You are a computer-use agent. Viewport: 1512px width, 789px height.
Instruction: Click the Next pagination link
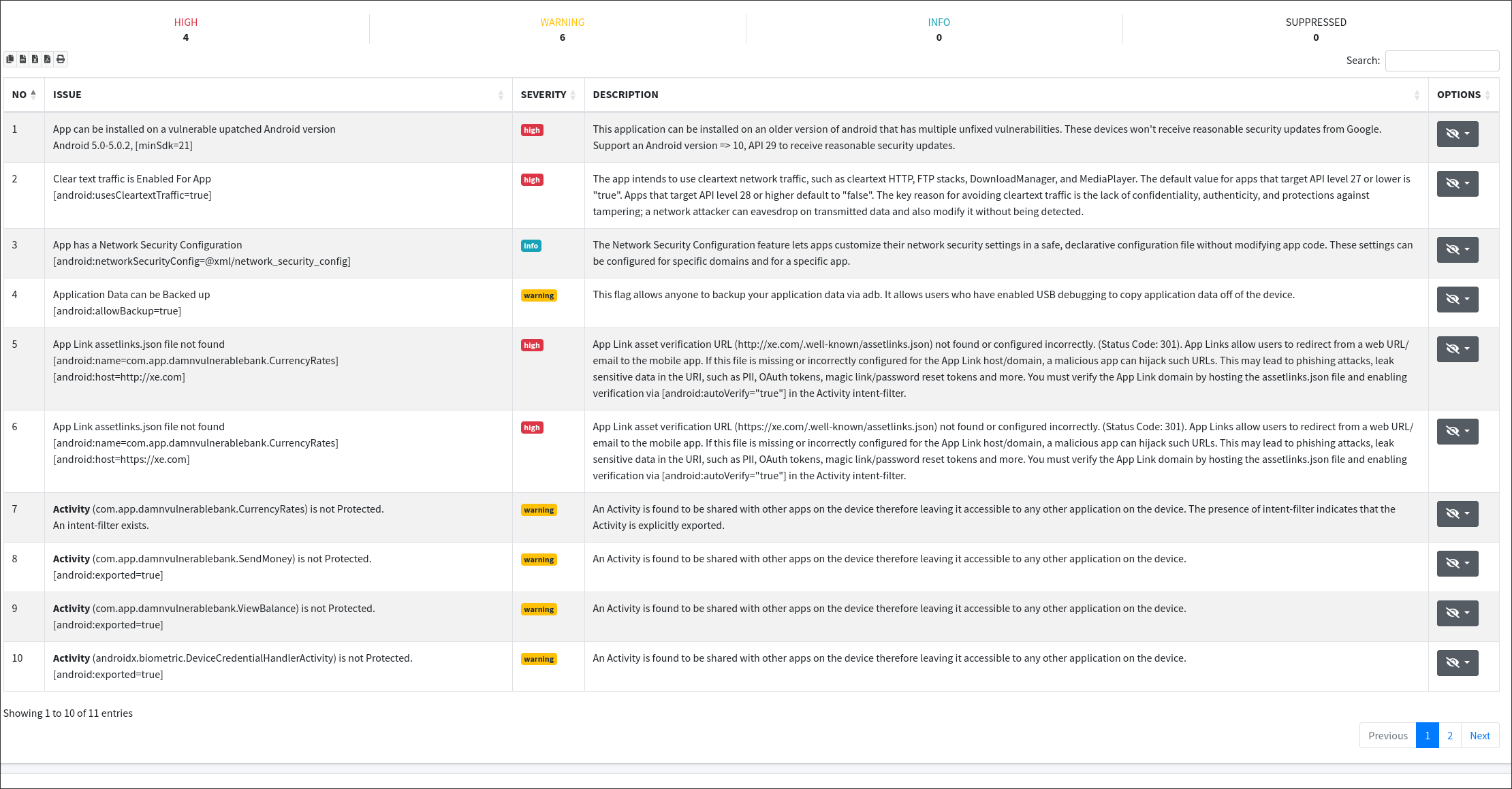1479,735
